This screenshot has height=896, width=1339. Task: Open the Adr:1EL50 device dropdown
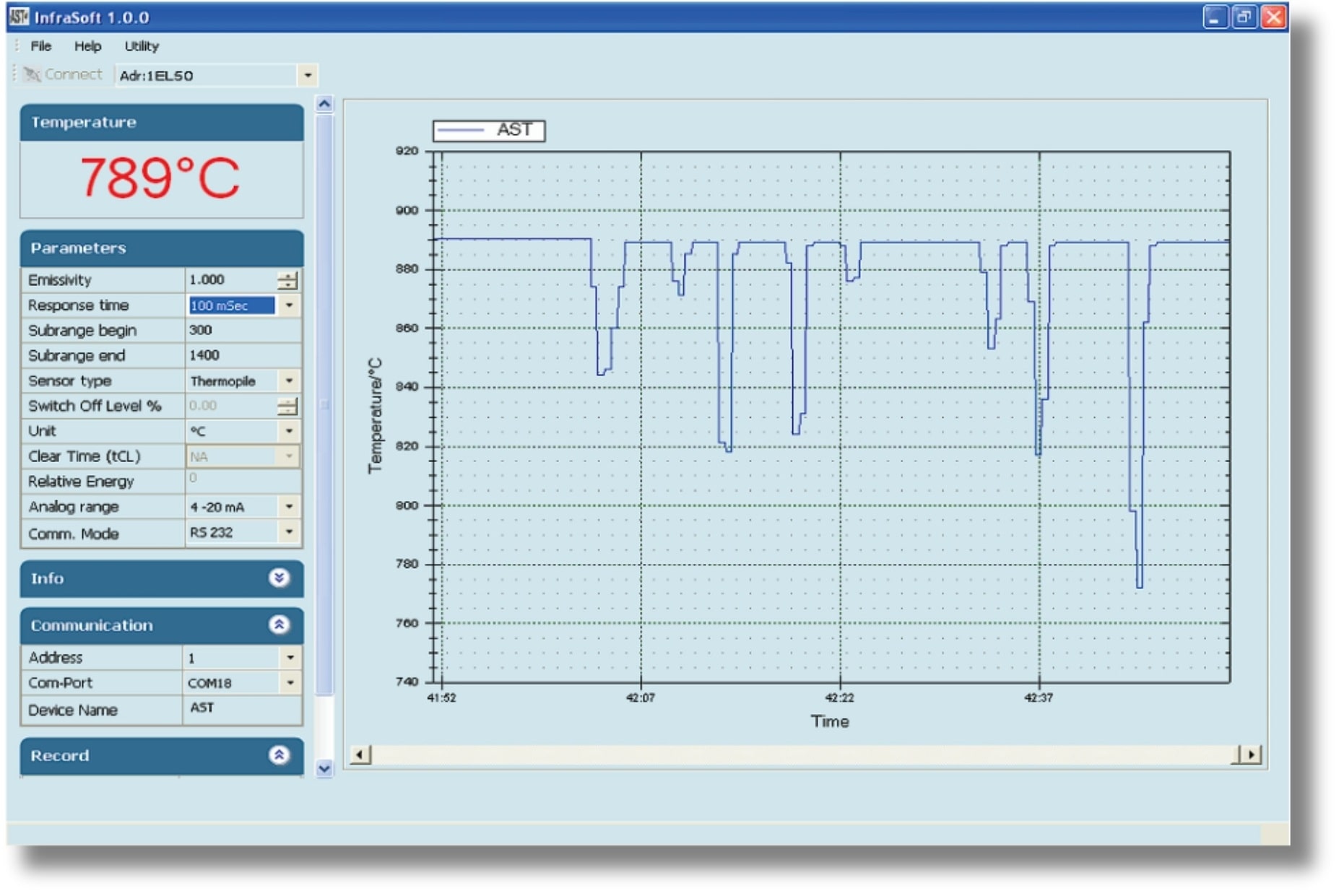(x=308, y=75)
